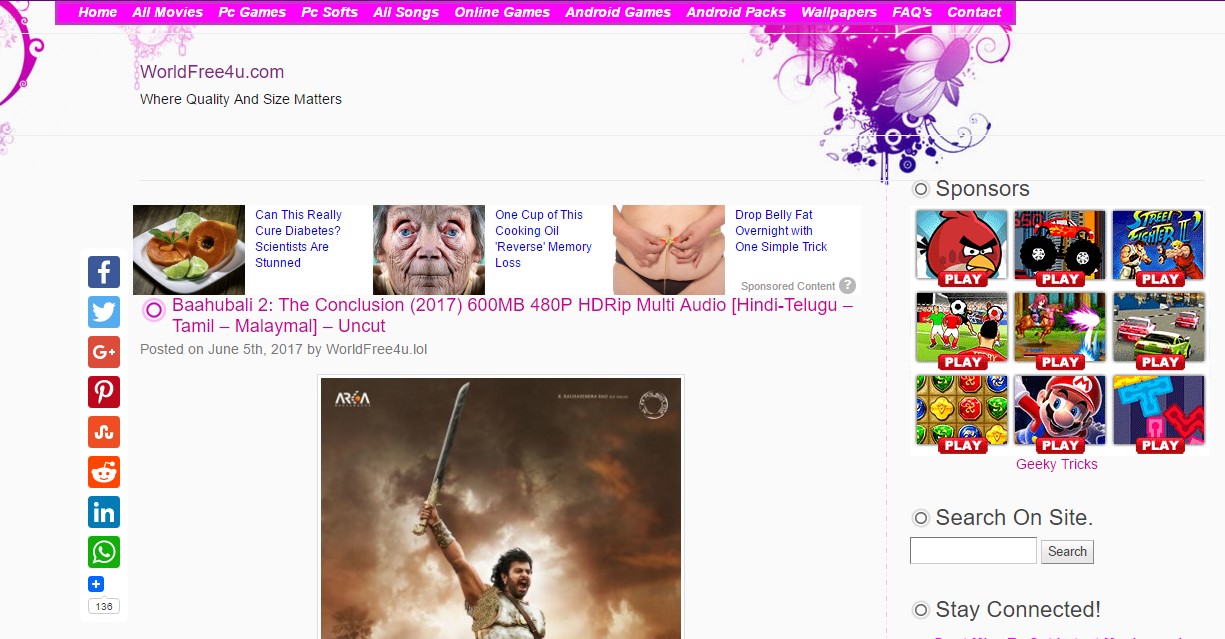Play the block puzzle sponsor game
This screenshot has height=639, width=1225.
pyautogui.click(x=1159, y=413)
